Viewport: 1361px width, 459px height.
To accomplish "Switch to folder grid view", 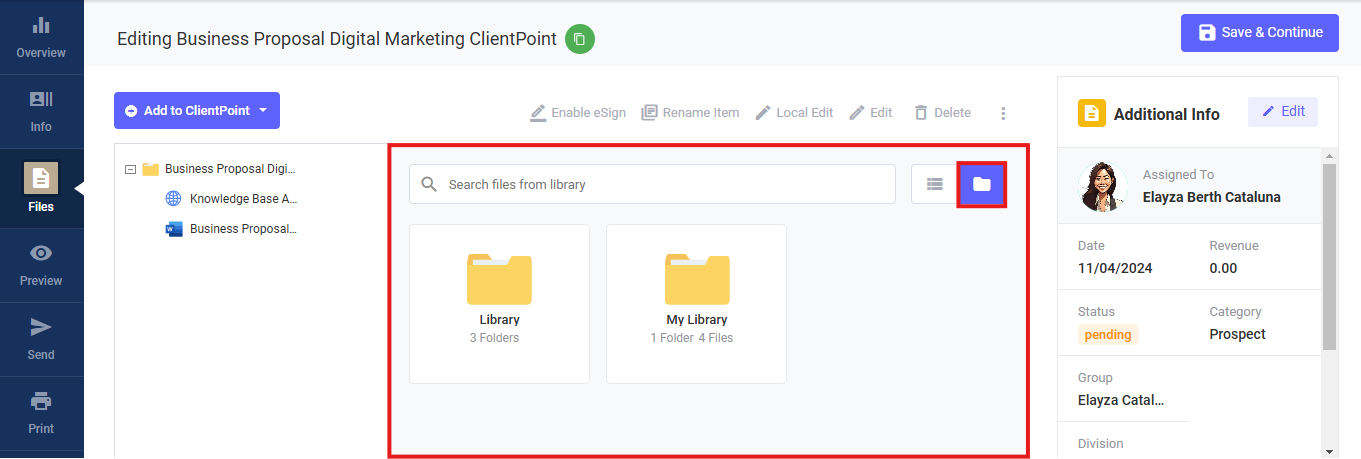I will point(982,184).
